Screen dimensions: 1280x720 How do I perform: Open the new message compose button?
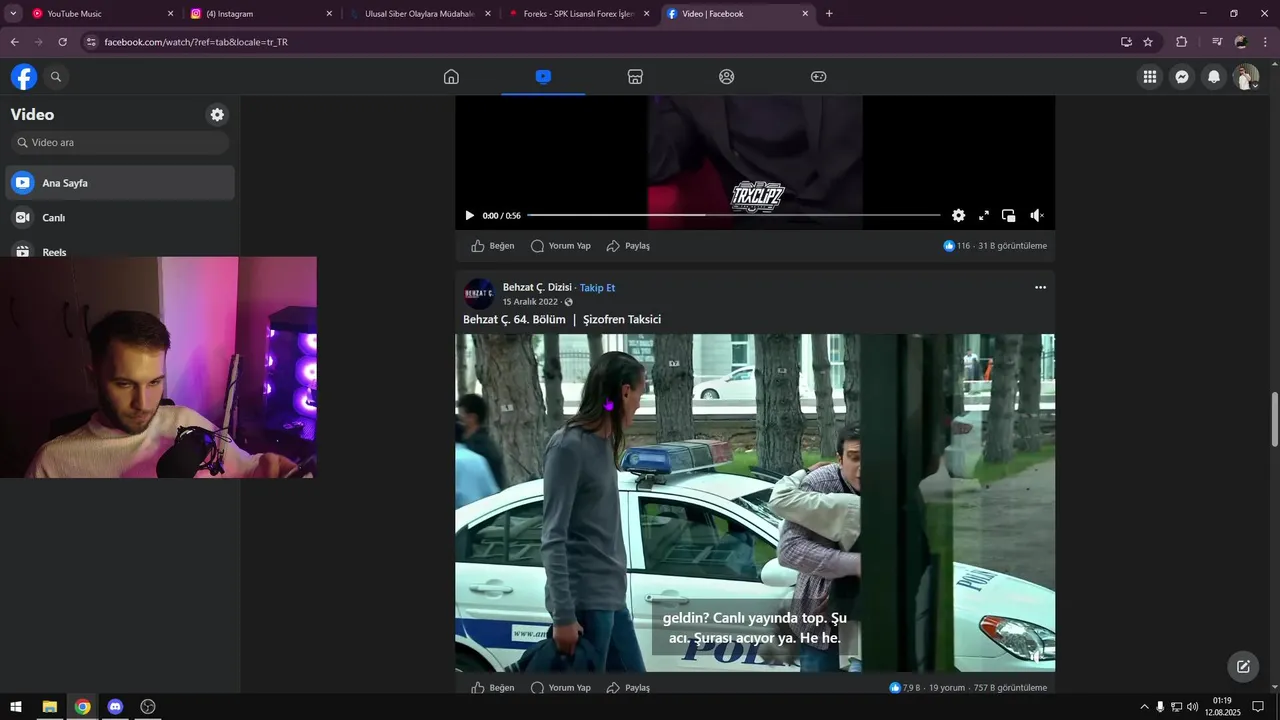click(1243, 667)
